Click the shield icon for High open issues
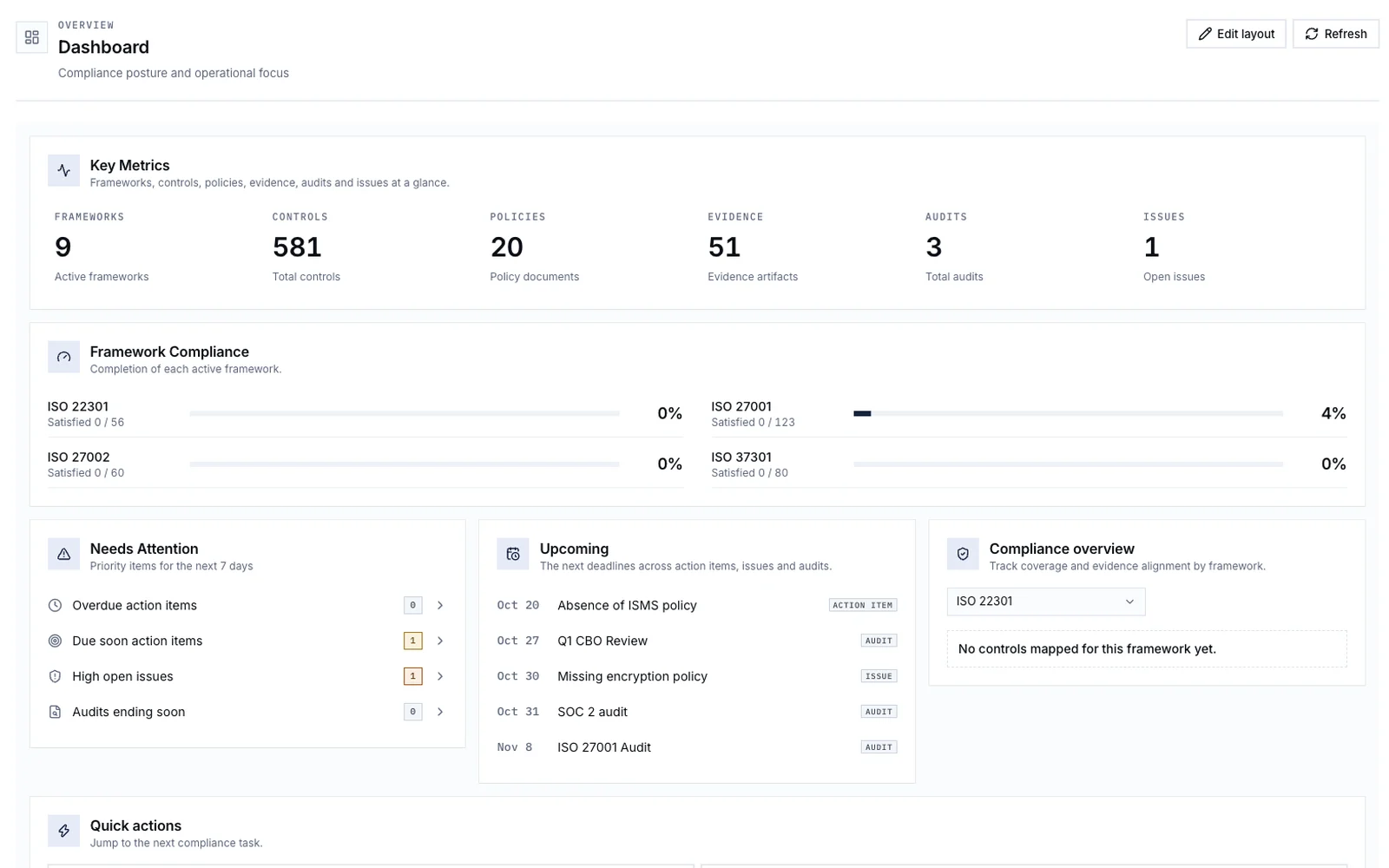The height and width of the screenshot is (868, 1389). [x=55, y=676]
